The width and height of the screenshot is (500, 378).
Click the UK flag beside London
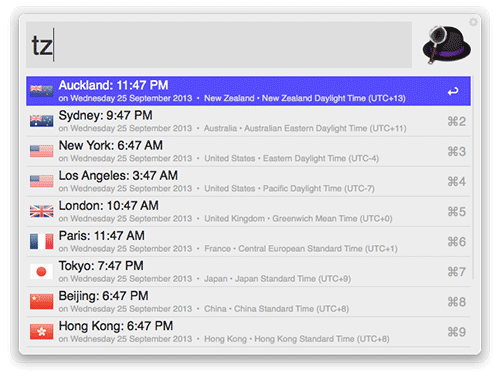(41, 211)
